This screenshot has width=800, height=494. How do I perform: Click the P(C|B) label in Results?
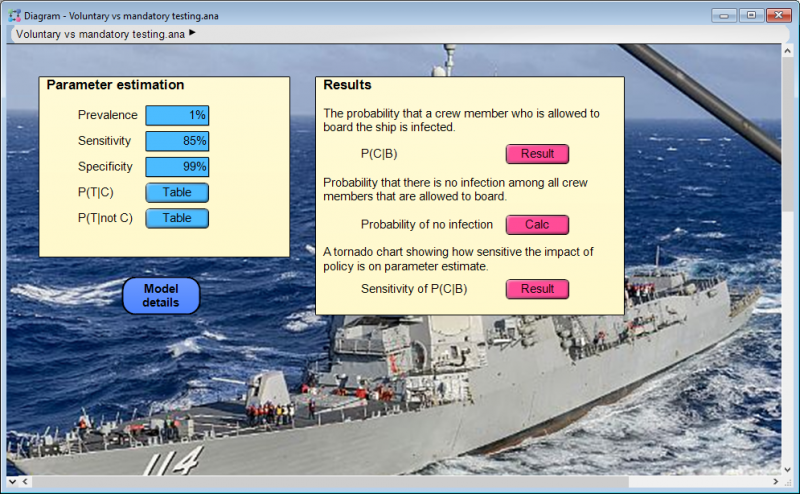click(379, 154)
